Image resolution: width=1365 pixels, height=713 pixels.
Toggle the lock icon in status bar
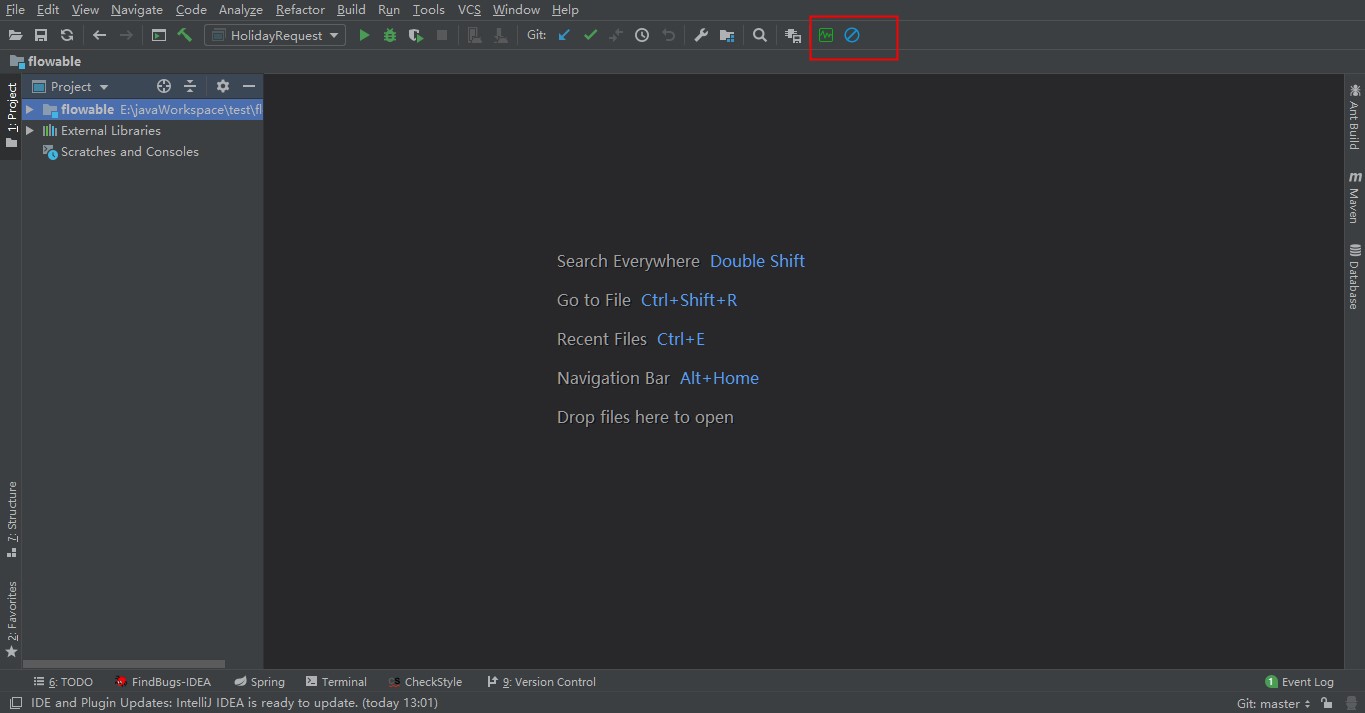pyautogui.click(x=1326, y=703)
